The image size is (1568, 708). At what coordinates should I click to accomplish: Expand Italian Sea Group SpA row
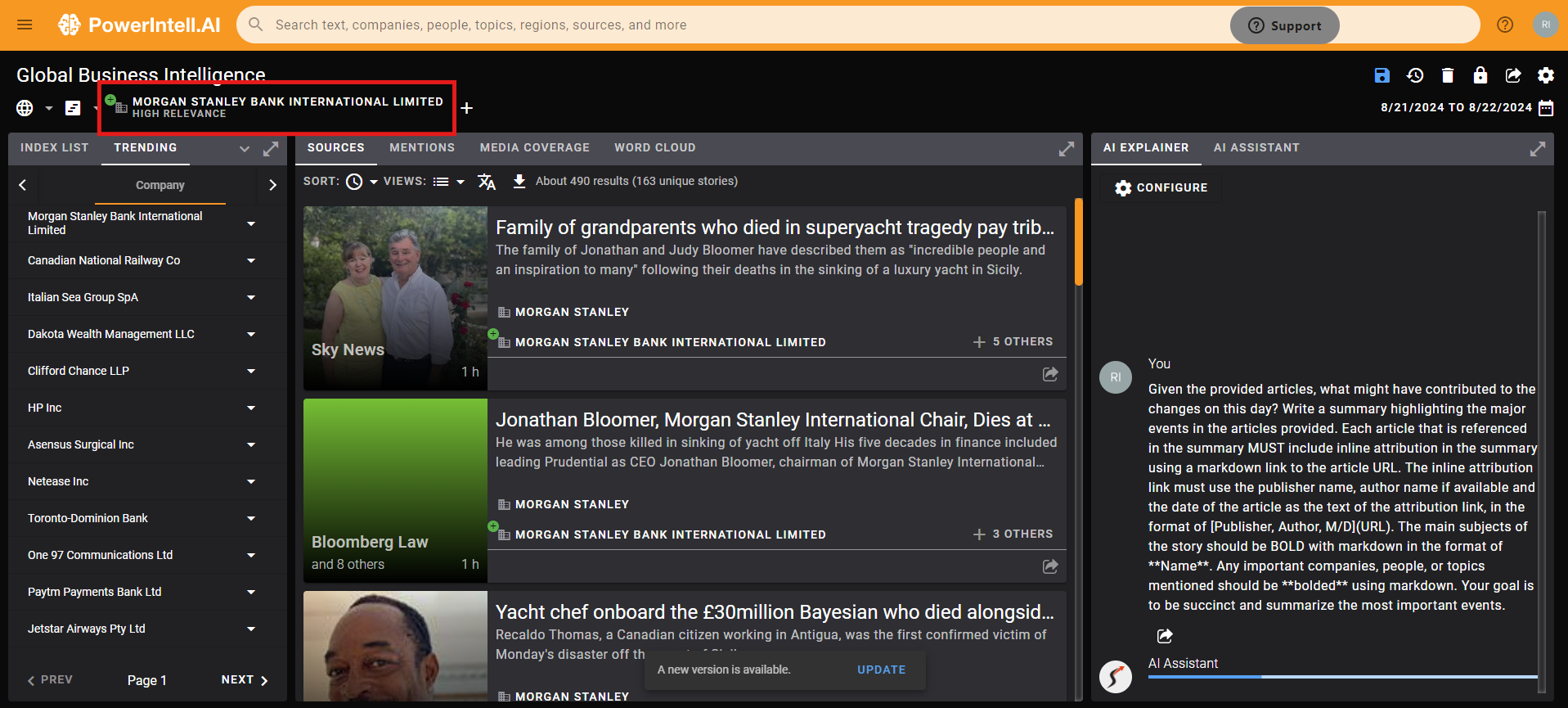(251, 297)
